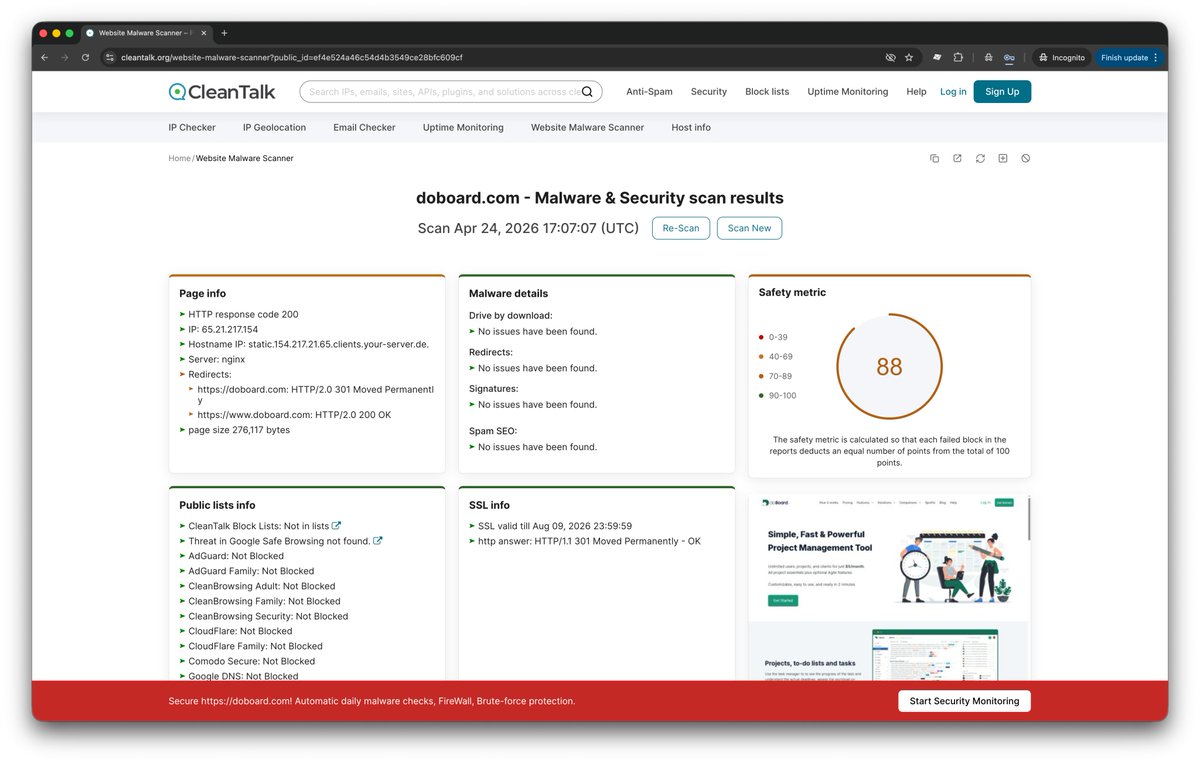Click the key-shaped toolbar icon
The image size is (1200, 764).
(x=1009, y=58)
